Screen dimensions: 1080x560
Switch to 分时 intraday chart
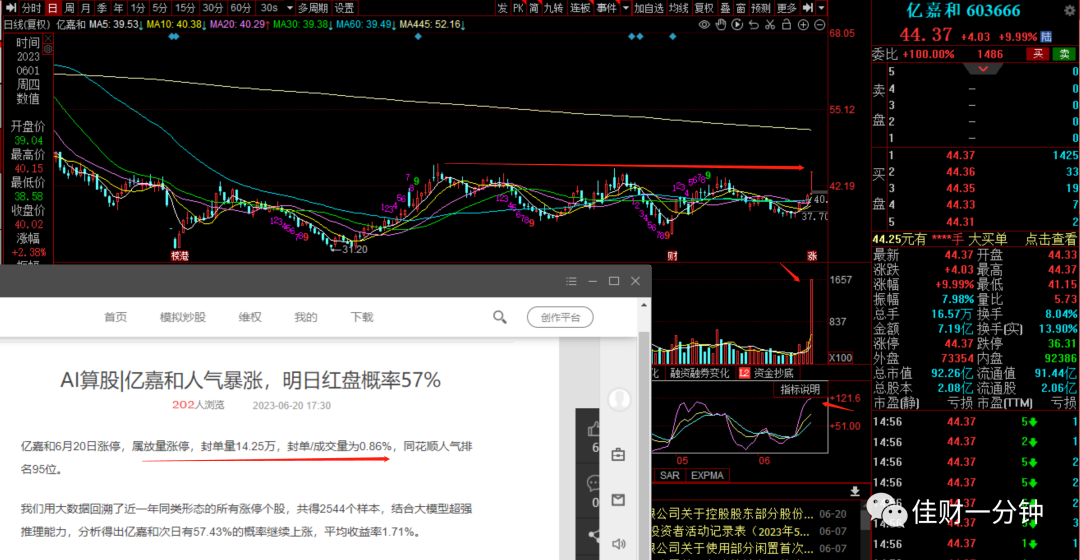click(x=32, y=8)
